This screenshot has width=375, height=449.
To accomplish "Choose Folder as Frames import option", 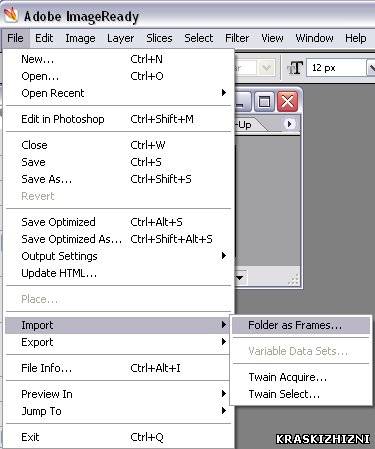I will 301,325.
